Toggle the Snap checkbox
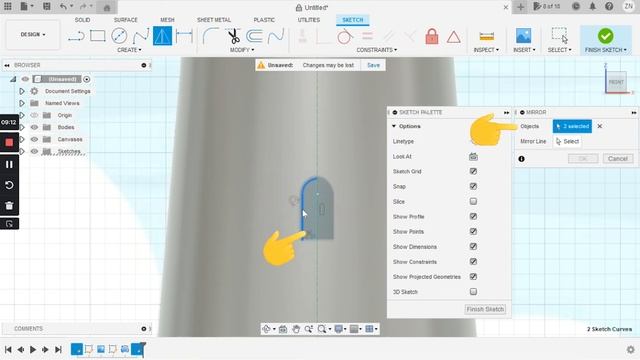 click(x=473, y=187)
